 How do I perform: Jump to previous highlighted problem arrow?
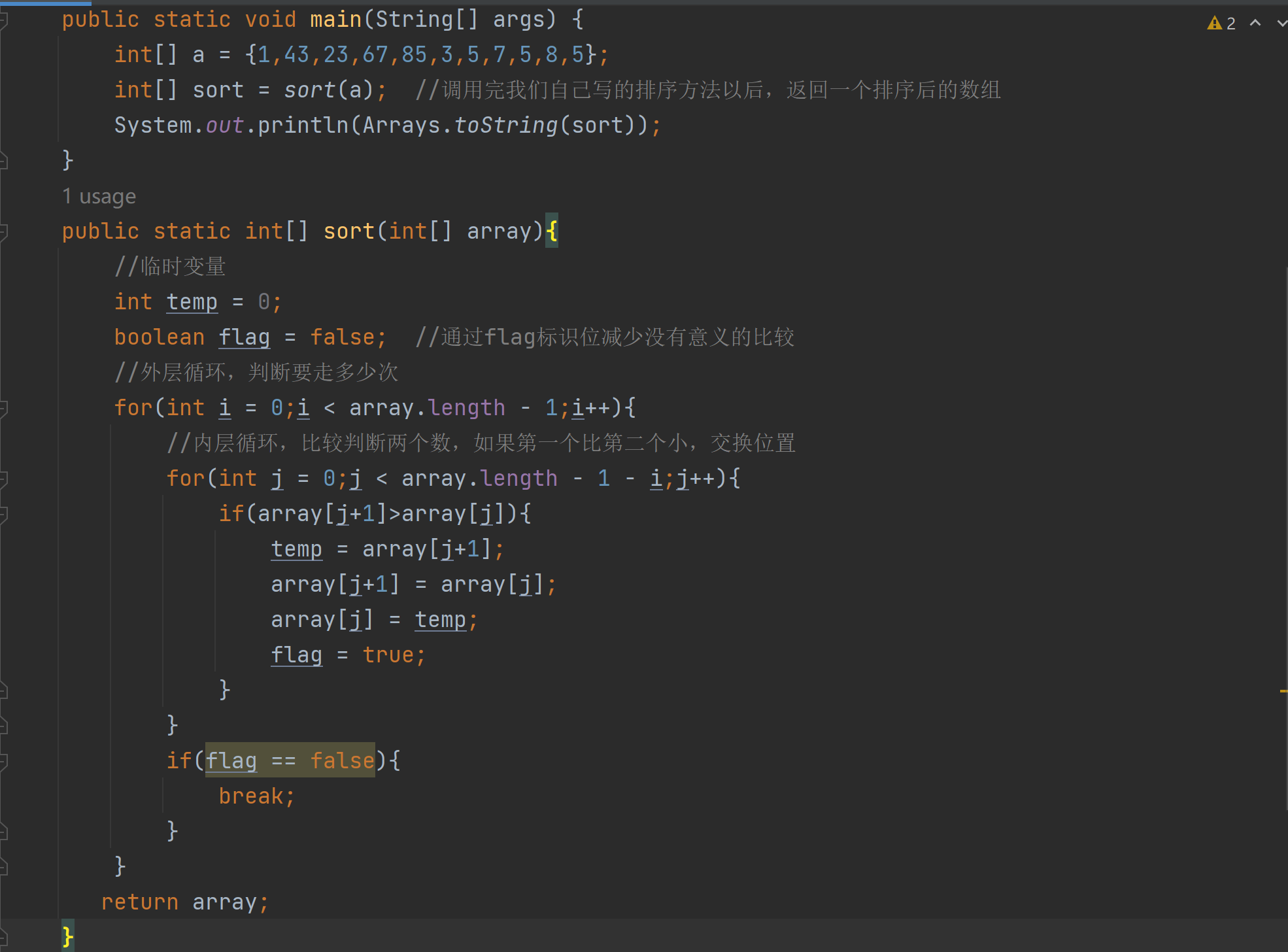click(x=1255, y=24)
